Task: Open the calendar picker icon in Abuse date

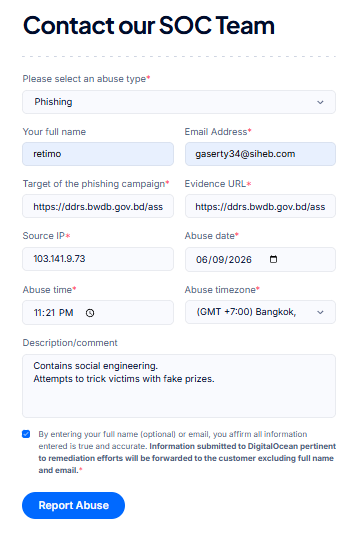Action: pyautogui.click(x=273, y=259)
